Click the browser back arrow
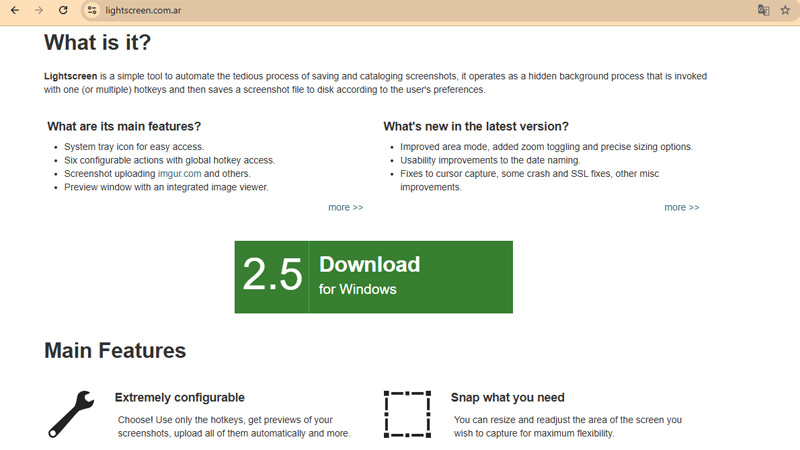Image resolution: width=800 pixels, height=450 pixels. [x=14, y=10]
